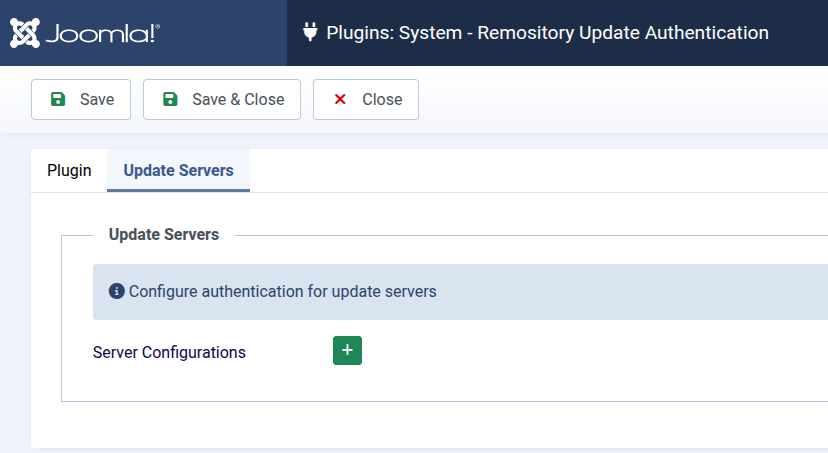Click the empty toolbar area right of Close
Viewport: 828px width, 453px height.
click(620, 100)
